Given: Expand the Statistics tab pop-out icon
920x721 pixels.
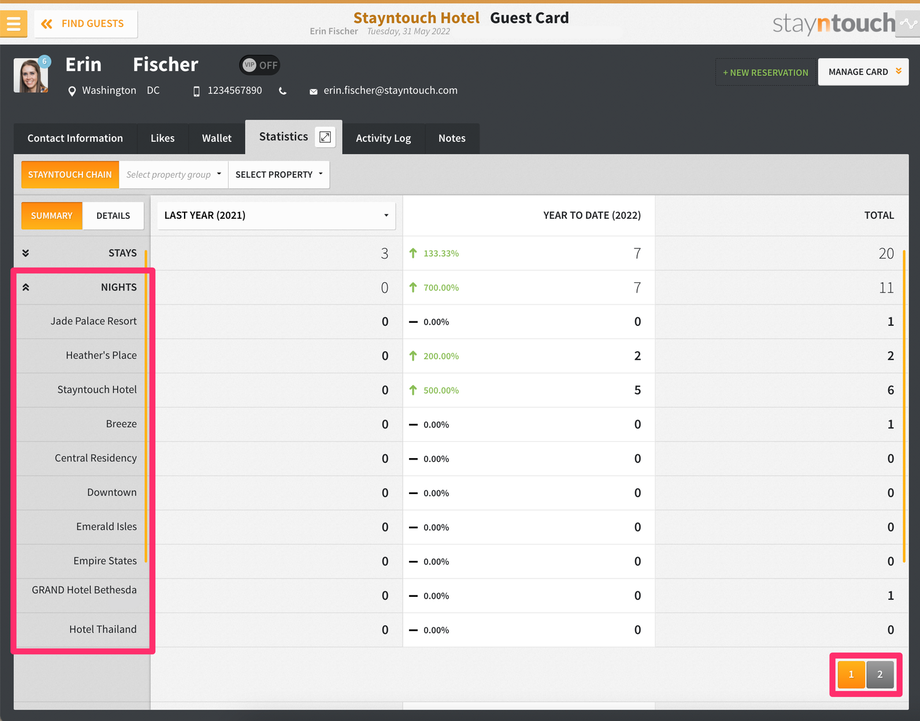Looking at the screenshot, I should [x=324, y=137].
